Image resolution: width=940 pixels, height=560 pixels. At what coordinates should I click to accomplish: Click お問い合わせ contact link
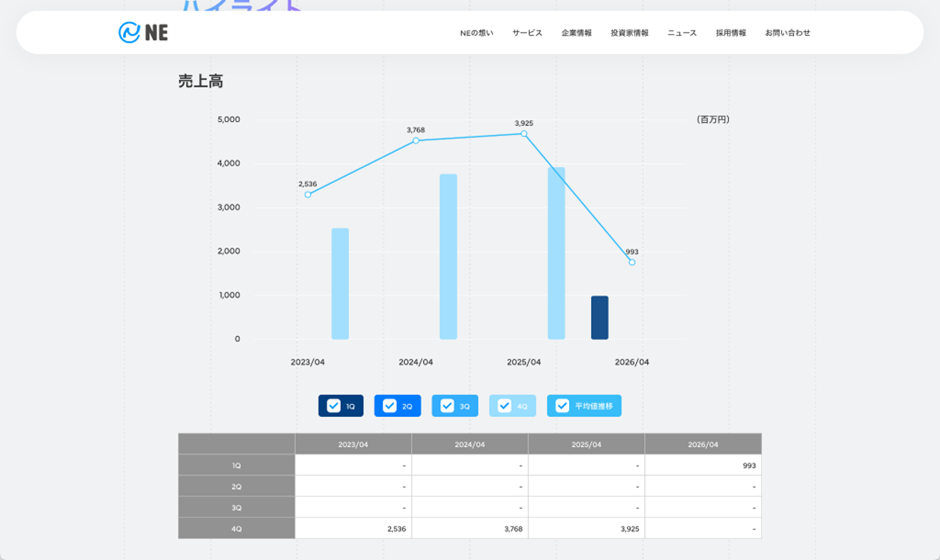787,33
